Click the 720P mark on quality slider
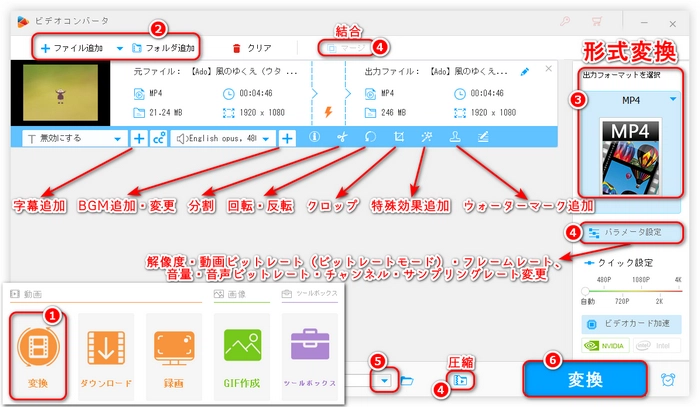This screenshot has width=700, height=407. point(622,301)
